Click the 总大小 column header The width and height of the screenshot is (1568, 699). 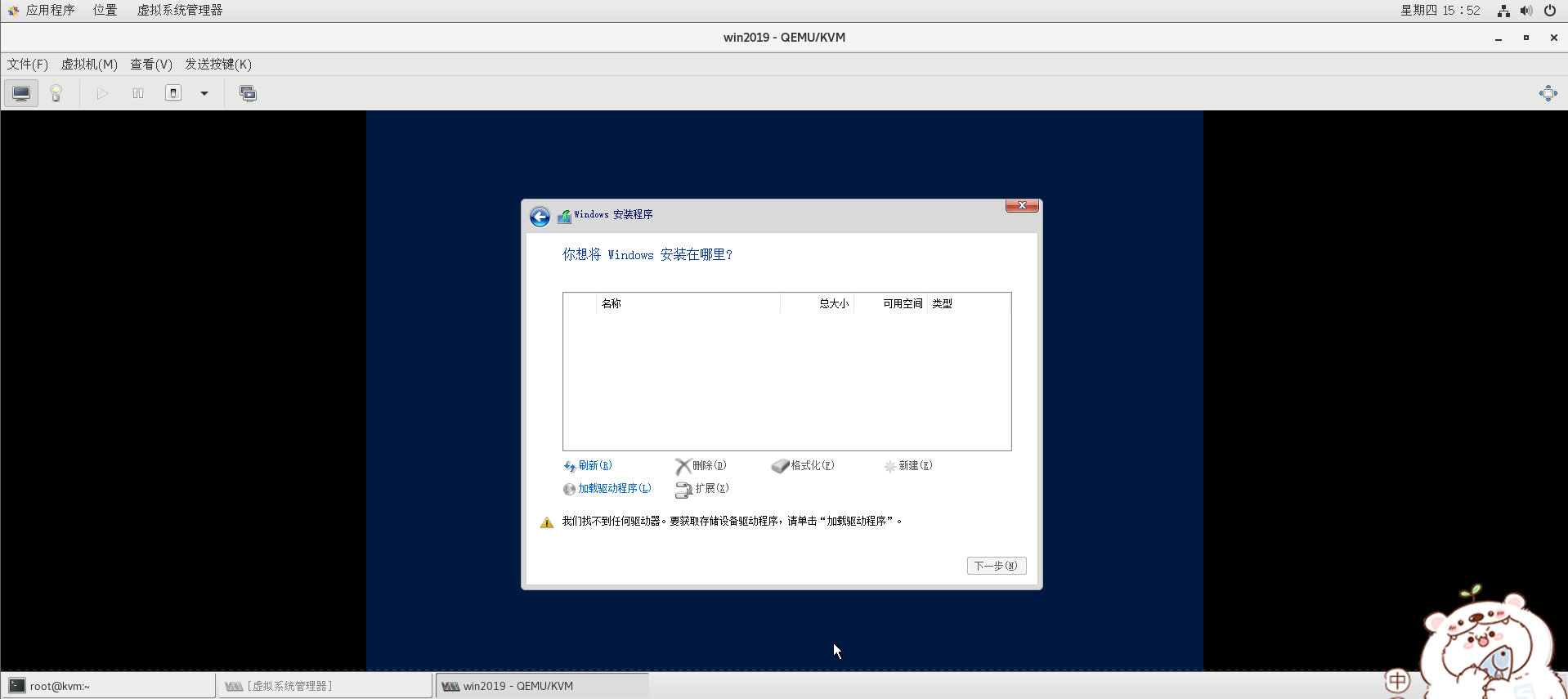point(818,303)
